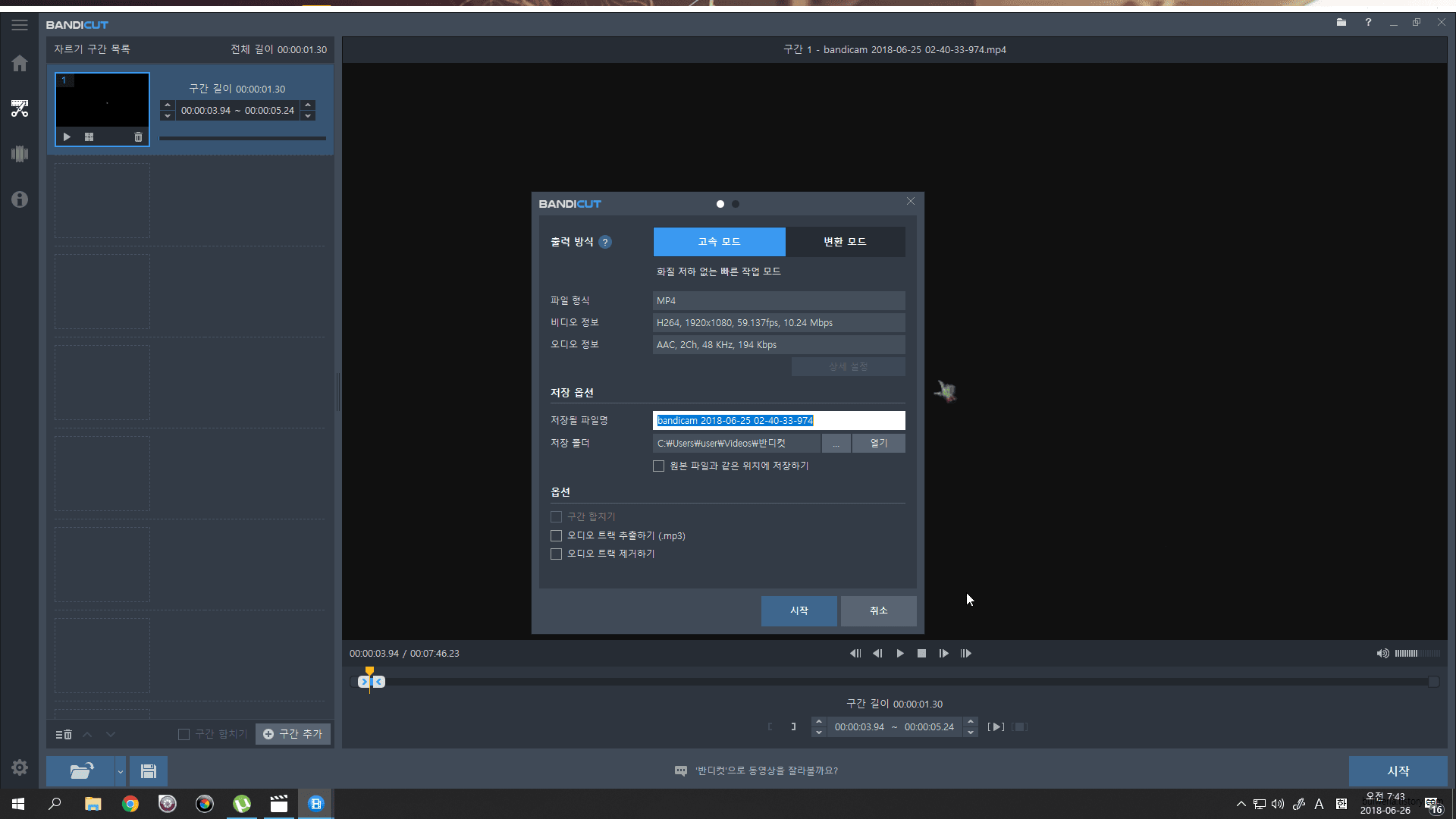Viewport: 1456px width, 819px height.
Task: Step back one frame
Action: tap(877, 654)
